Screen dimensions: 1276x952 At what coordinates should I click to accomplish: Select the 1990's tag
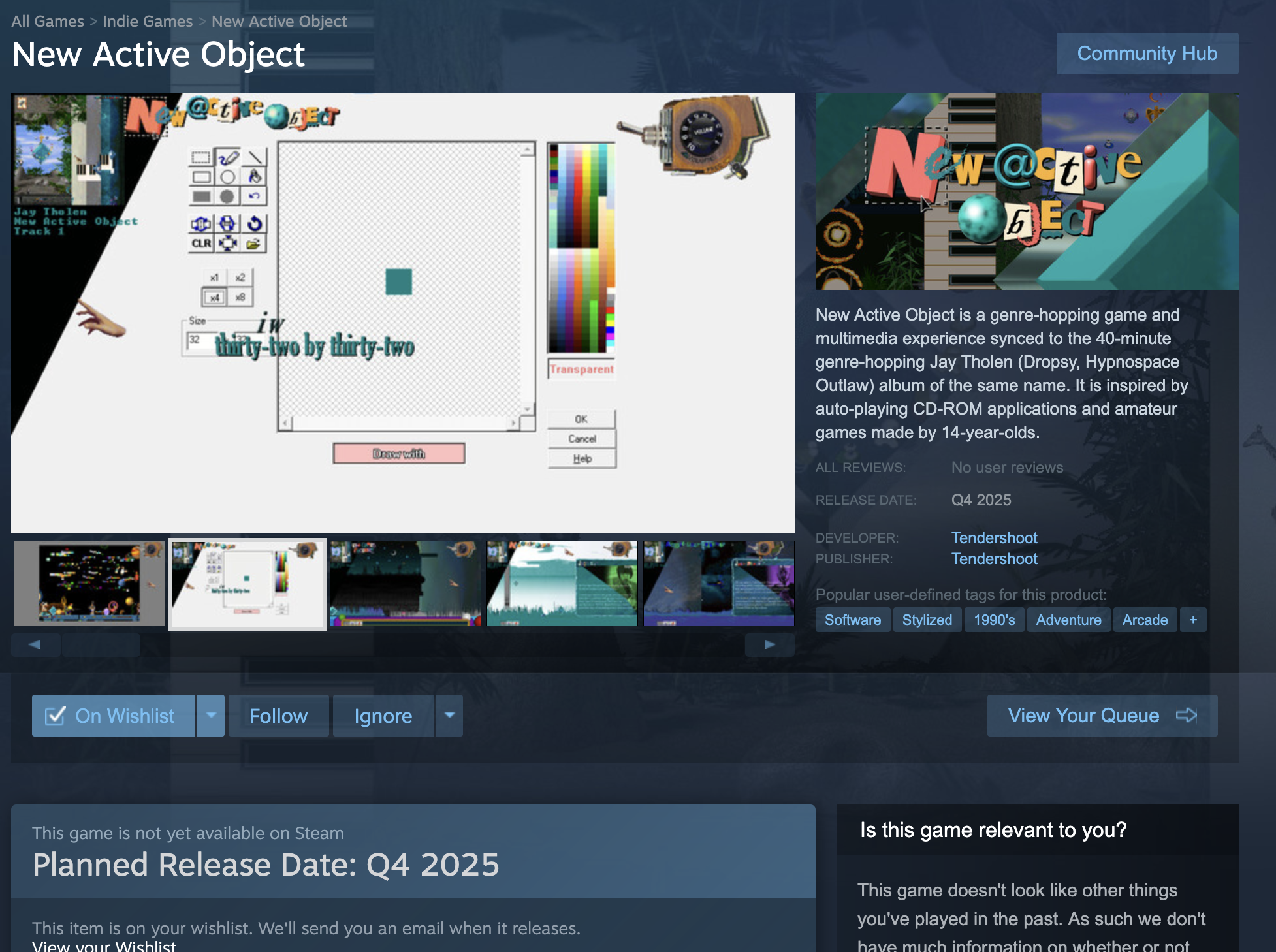(995, 620)
